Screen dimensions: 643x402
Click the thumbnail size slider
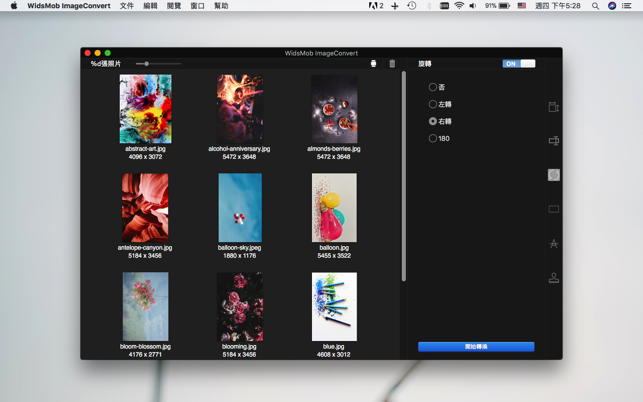(158, 64)
